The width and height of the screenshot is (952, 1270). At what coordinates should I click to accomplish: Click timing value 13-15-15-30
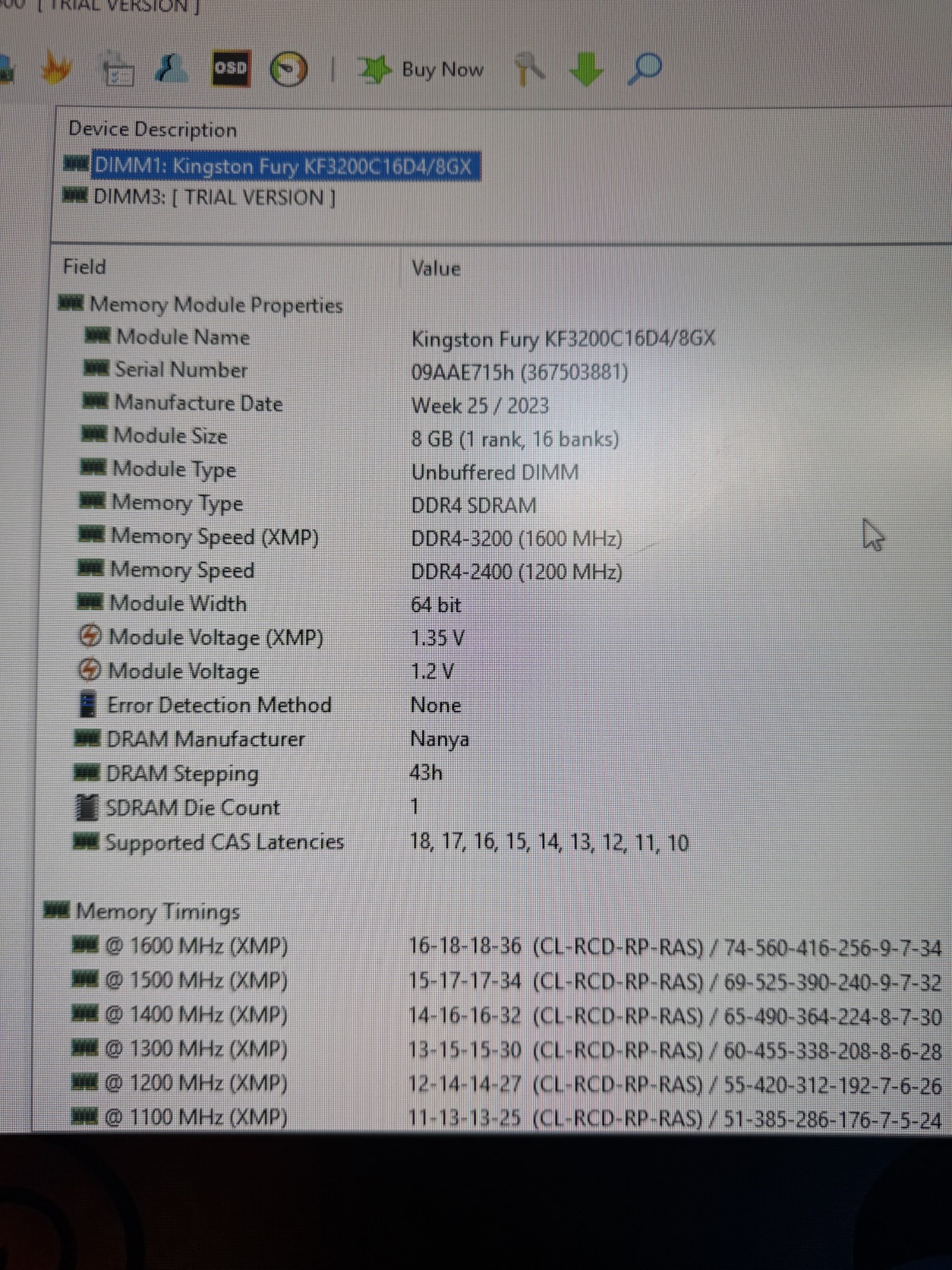[465, 1050]
